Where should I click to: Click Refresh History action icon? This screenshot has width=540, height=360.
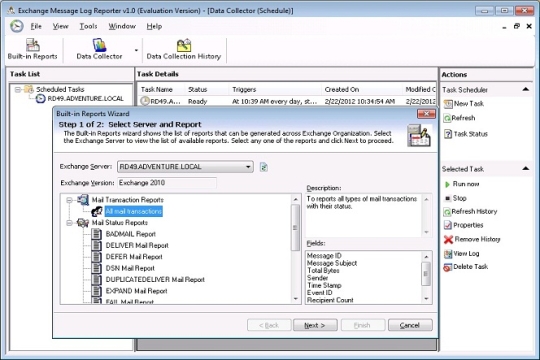click(447, 212)
